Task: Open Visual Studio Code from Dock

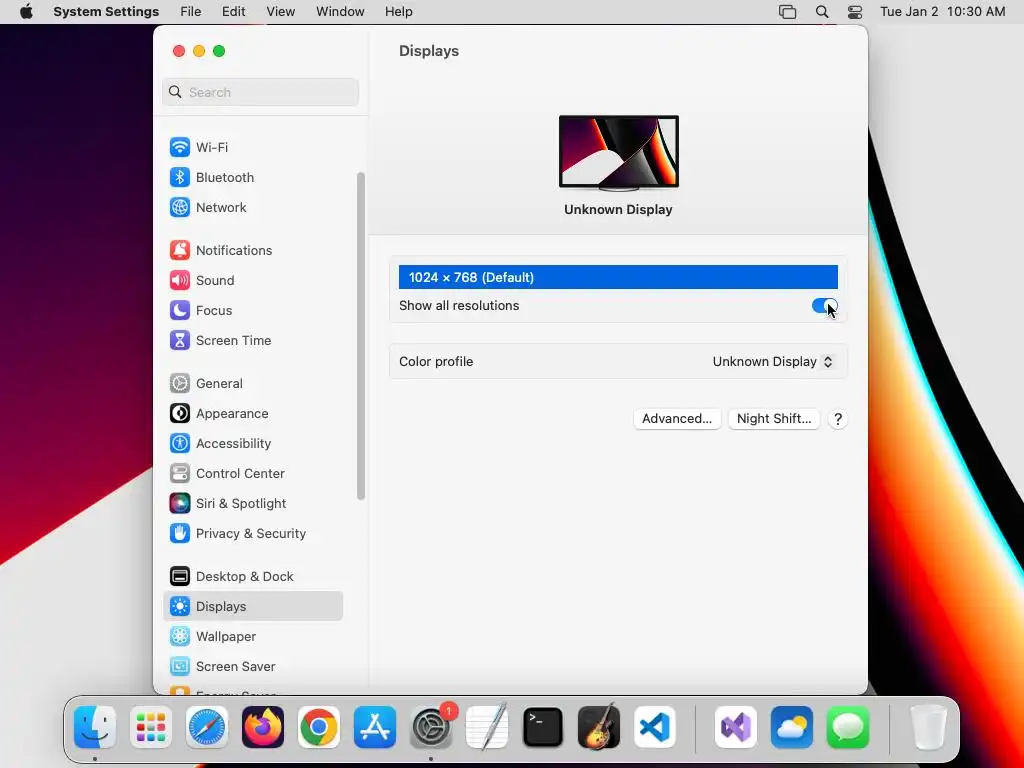Action: click(655, 727)
